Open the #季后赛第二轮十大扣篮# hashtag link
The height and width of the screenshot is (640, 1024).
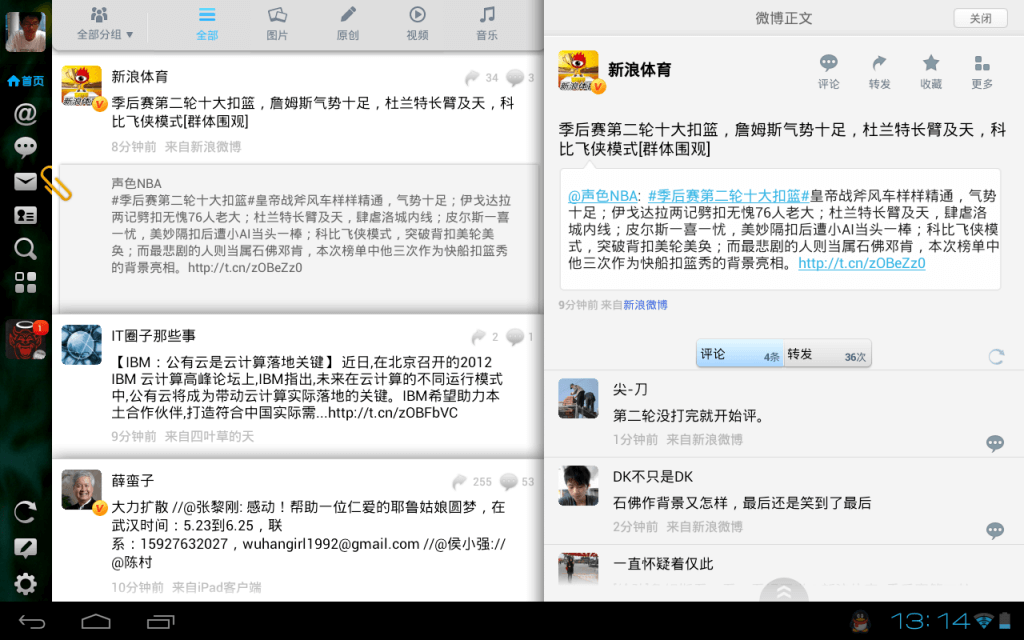(728, 195)
